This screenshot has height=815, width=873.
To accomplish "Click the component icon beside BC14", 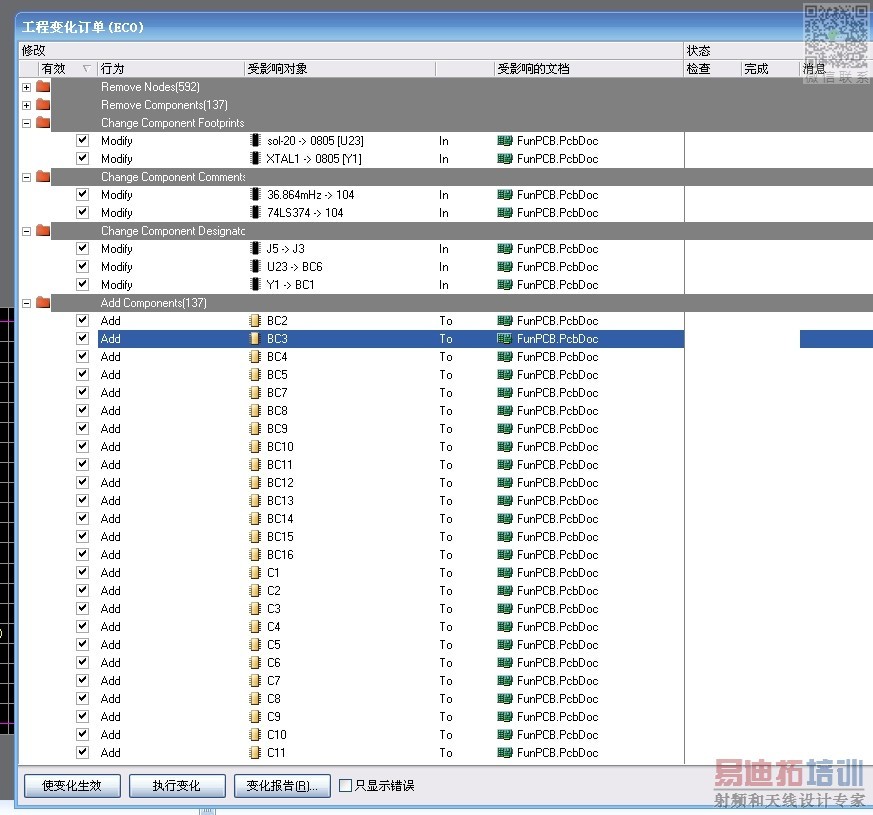I will coord(255,518).
